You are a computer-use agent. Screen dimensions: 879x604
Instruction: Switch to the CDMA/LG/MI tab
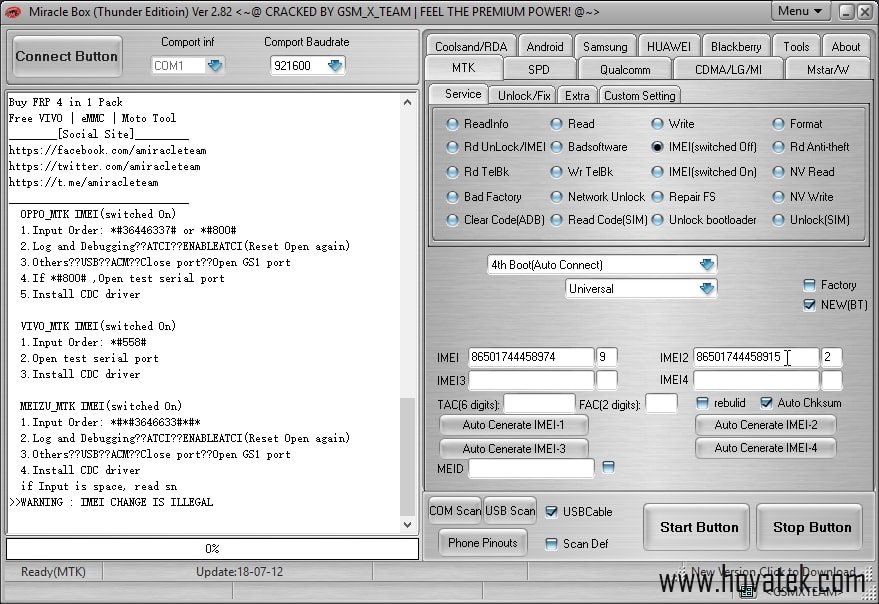point(728,70)
